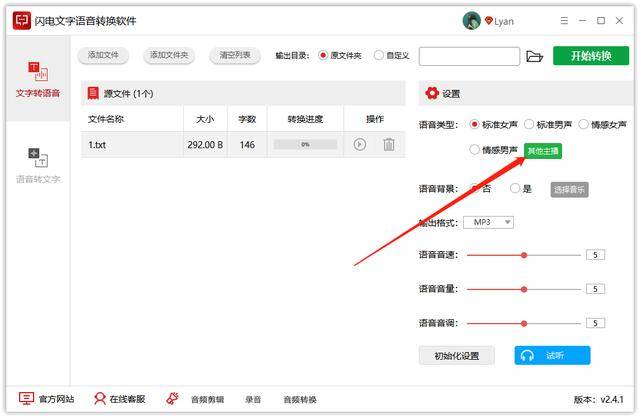Click the green 其他主播 button
This screenshot has height=418, width=640.
(543, 151)
